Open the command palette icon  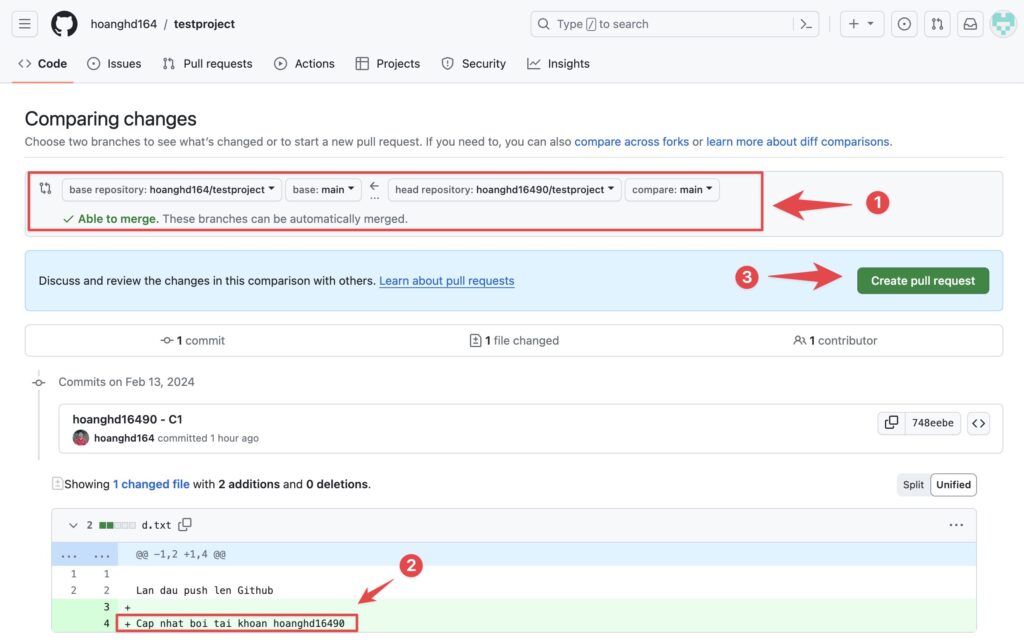click(x=806, y=24)
